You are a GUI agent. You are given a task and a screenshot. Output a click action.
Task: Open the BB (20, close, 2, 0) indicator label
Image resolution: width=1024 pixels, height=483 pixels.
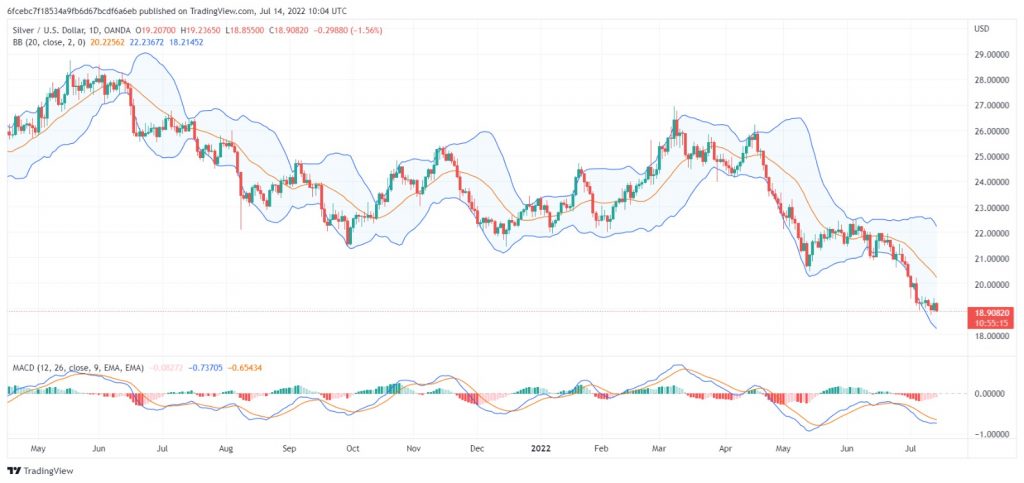pos(45,42)
